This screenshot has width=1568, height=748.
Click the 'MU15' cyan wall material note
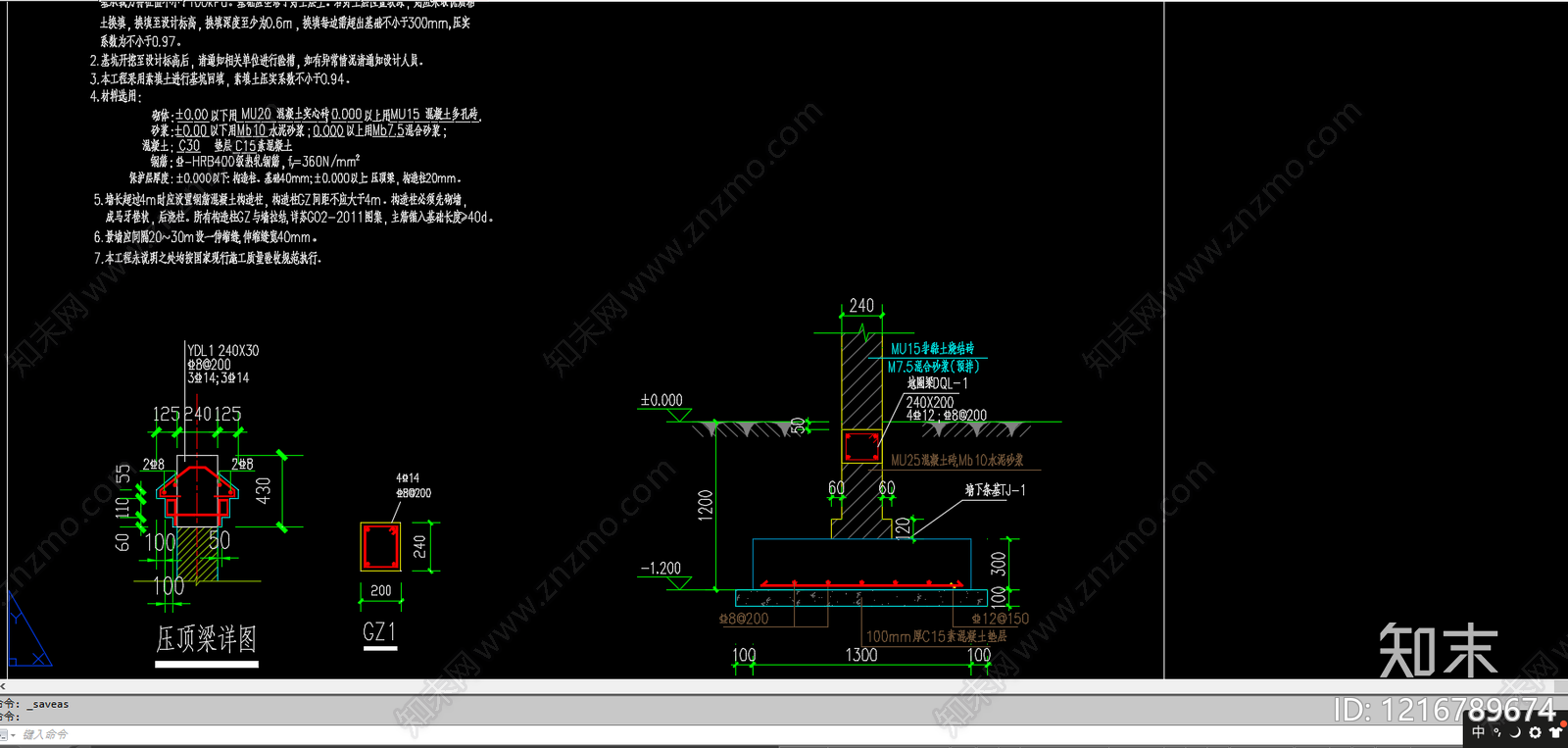(932, 348)
